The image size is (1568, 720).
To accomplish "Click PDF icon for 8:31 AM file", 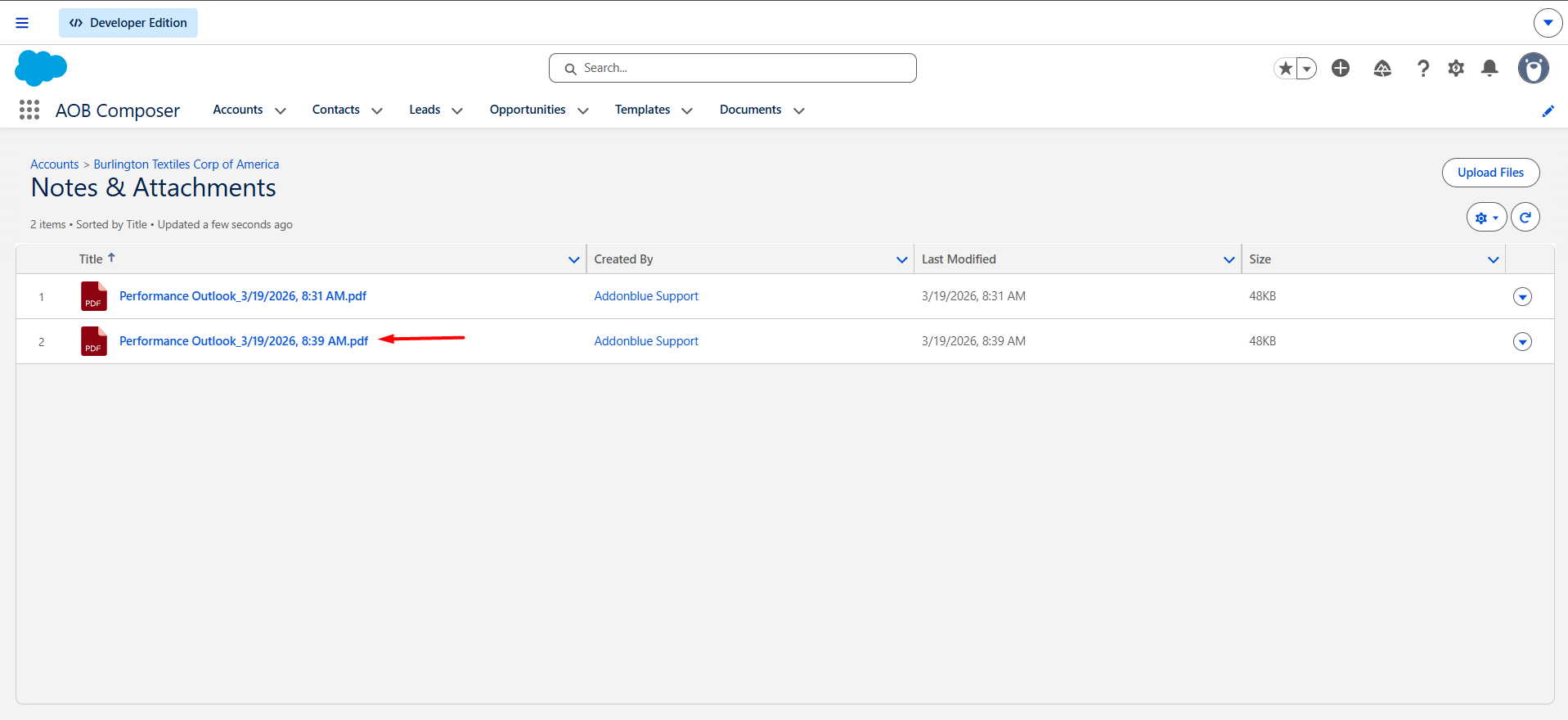I will point(94,296).
